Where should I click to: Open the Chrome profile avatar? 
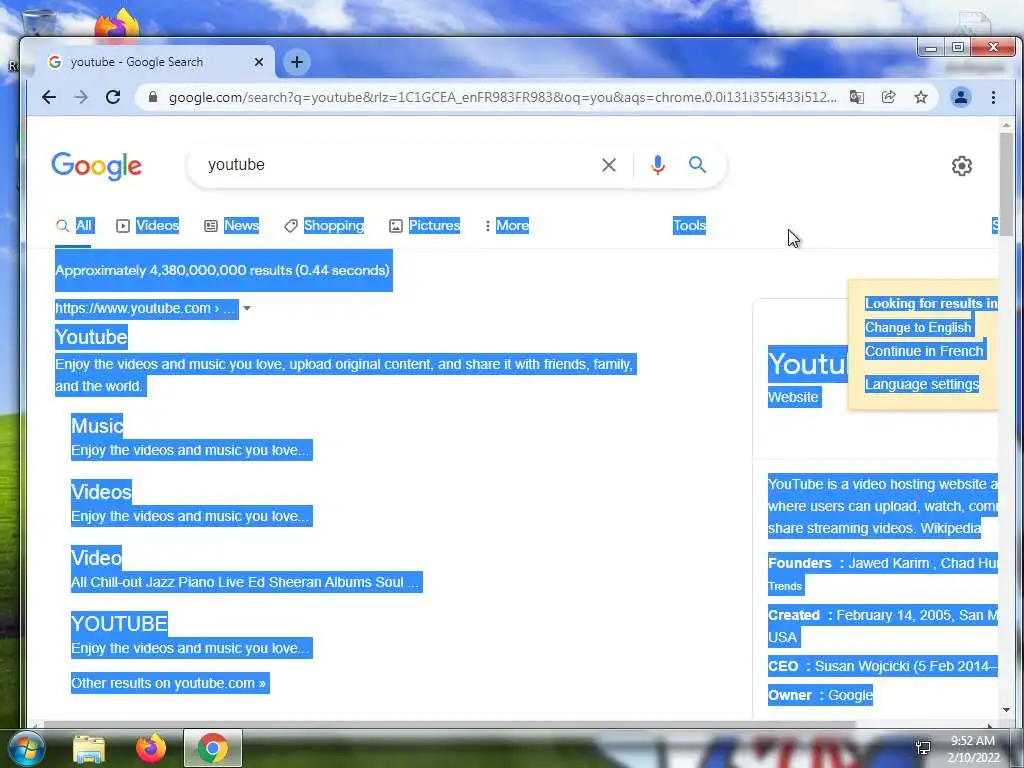(x=961, y=97)
